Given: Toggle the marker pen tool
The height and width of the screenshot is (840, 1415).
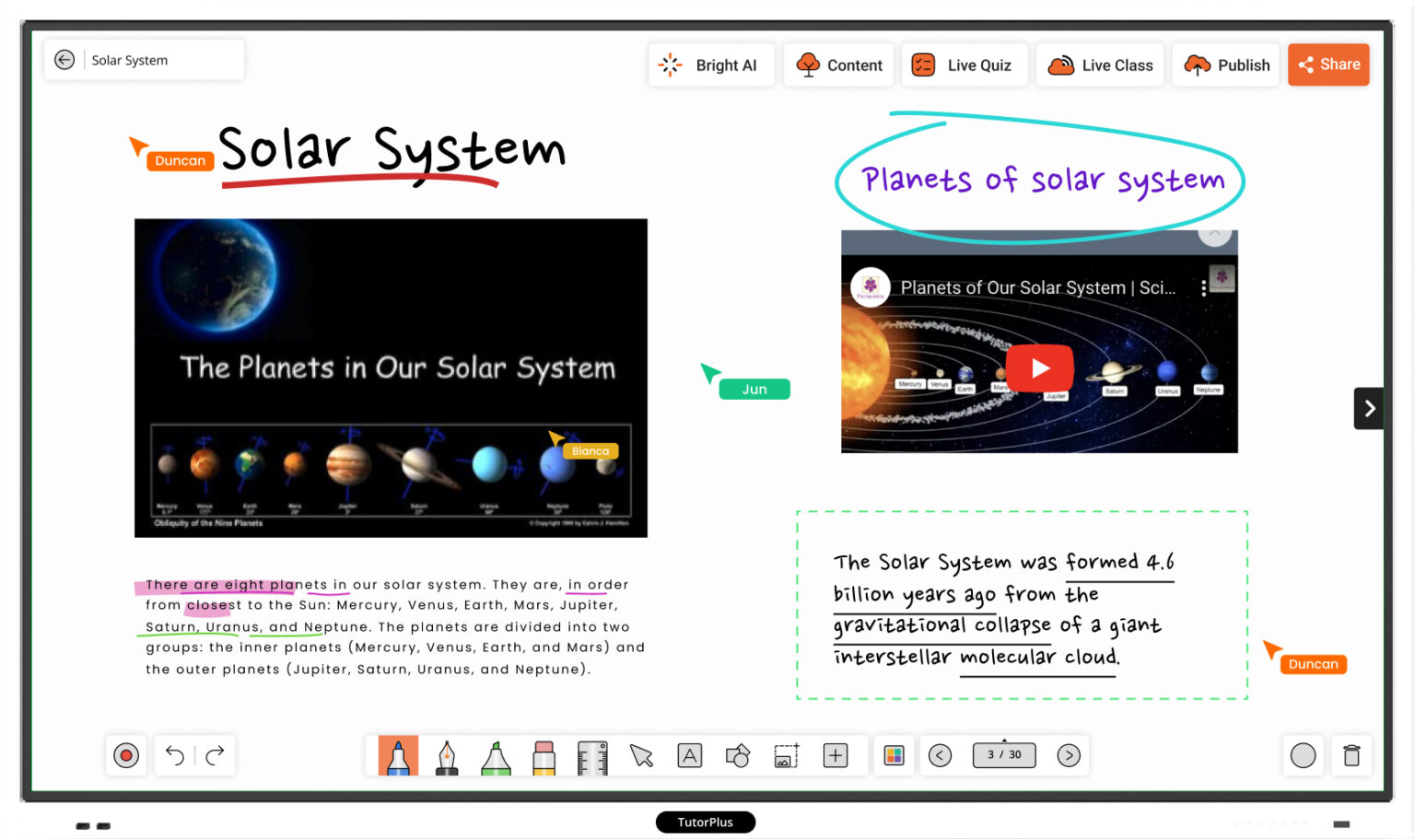Looking at the screenshot, I should (398, 755).
